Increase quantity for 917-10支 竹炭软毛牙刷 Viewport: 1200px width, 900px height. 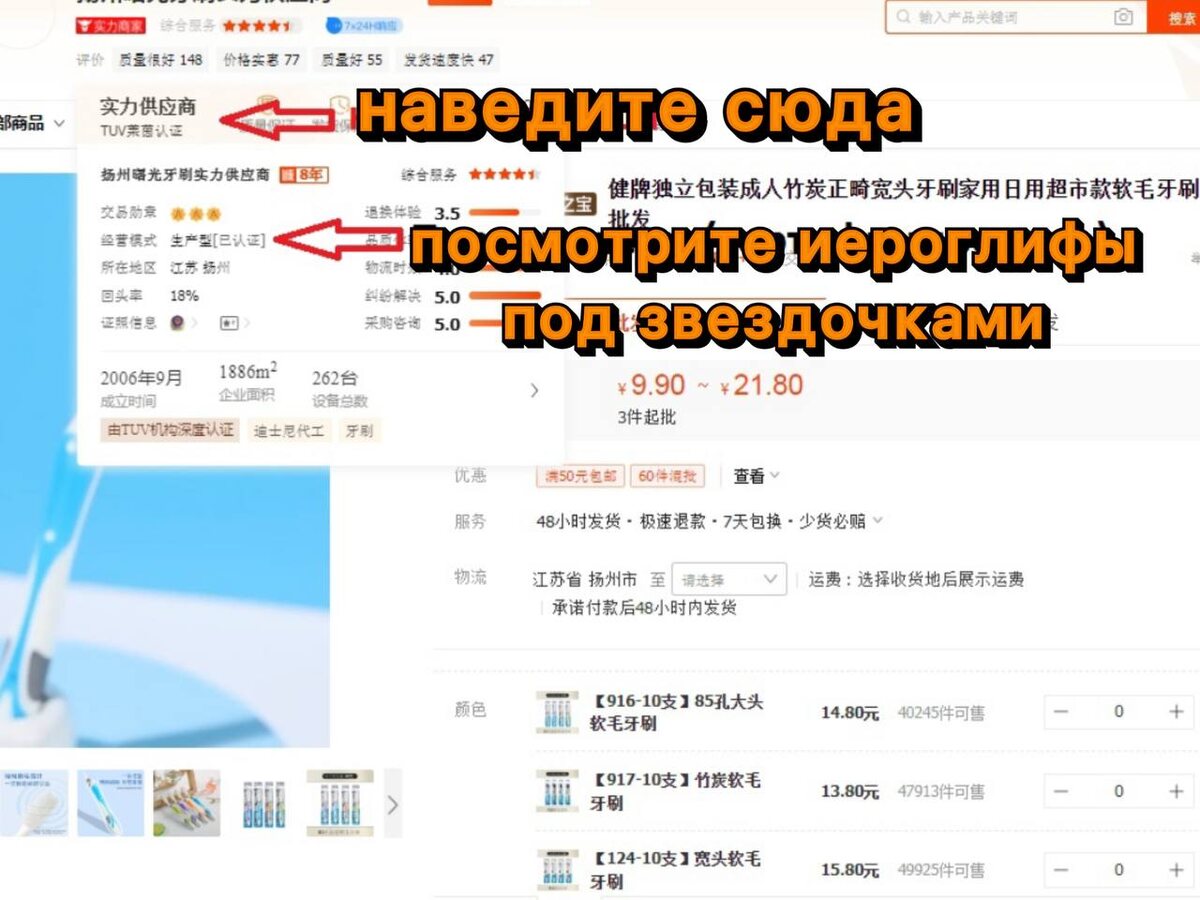pos(1176,791)
